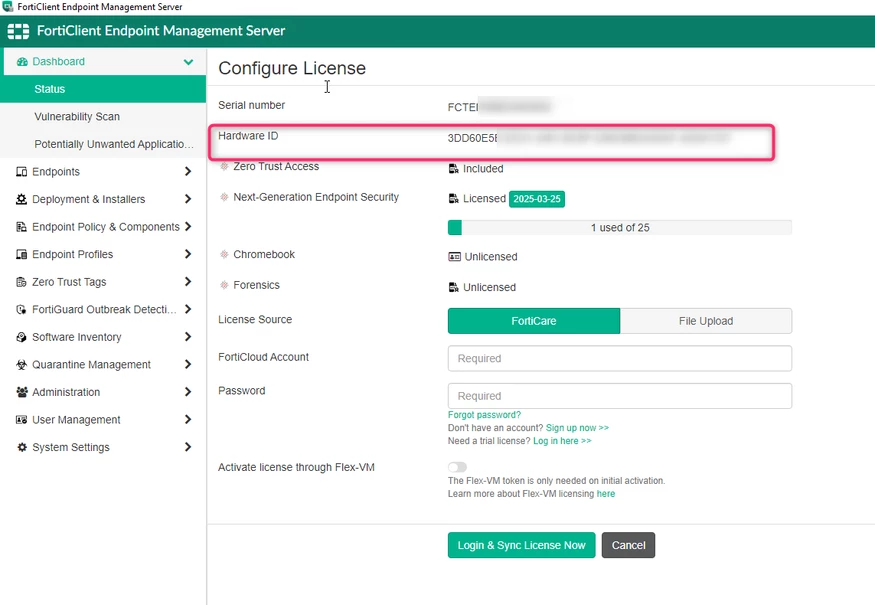Open Potentially Unwanted Applications page

(x=103, y=144)
